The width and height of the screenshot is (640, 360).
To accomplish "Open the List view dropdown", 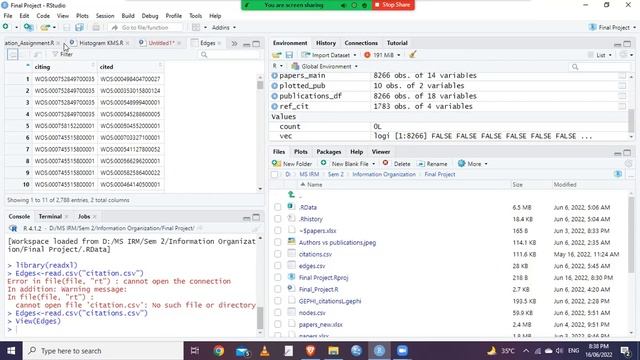I will 600,55.
